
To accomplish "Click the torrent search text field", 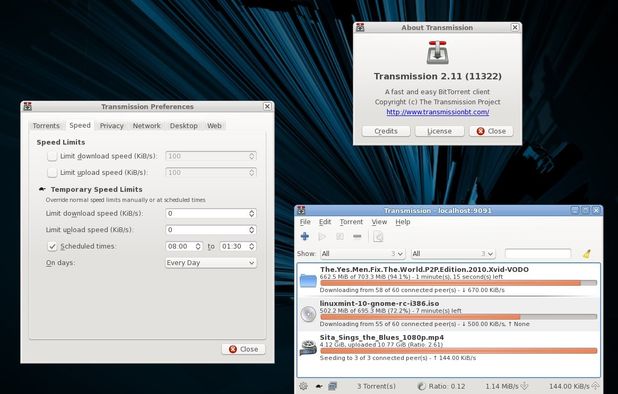I will [x=538, y=253].
